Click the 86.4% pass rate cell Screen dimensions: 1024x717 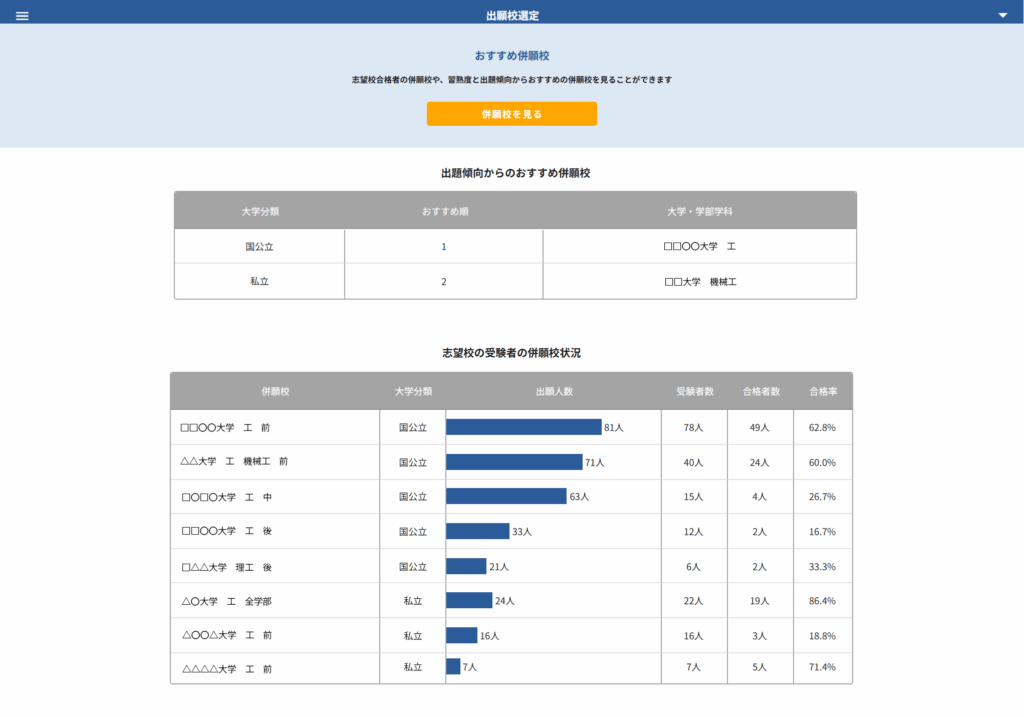point(822,601)
